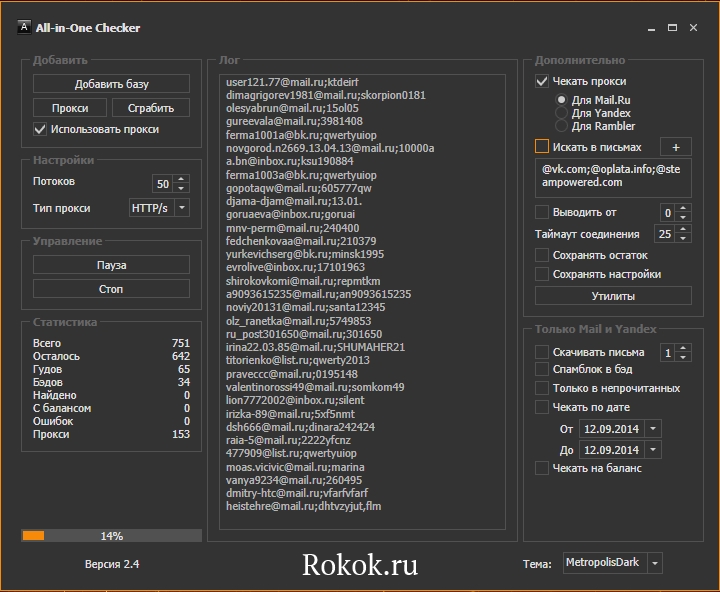This screenshot has height=592, width=720.
Task: Open the До date picker dropdown
Action: point(653,450)
